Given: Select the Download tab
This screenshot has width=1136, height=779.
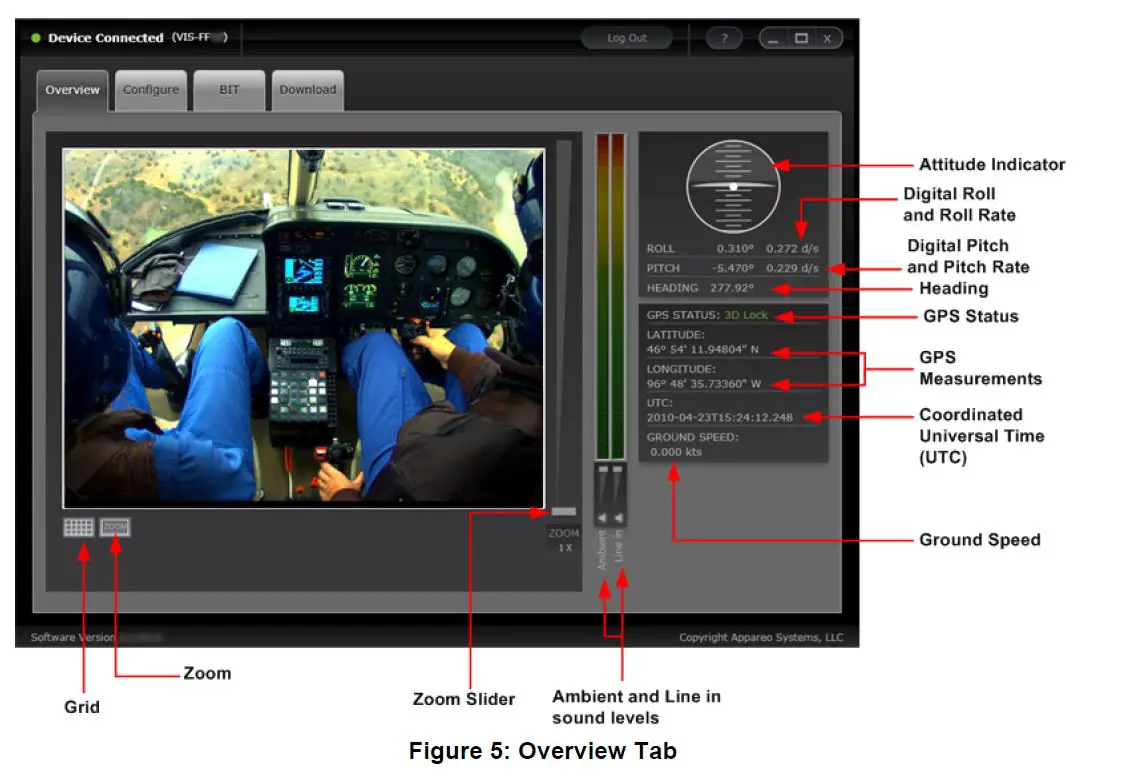Looking at the screenshot, I should point(307,89).
